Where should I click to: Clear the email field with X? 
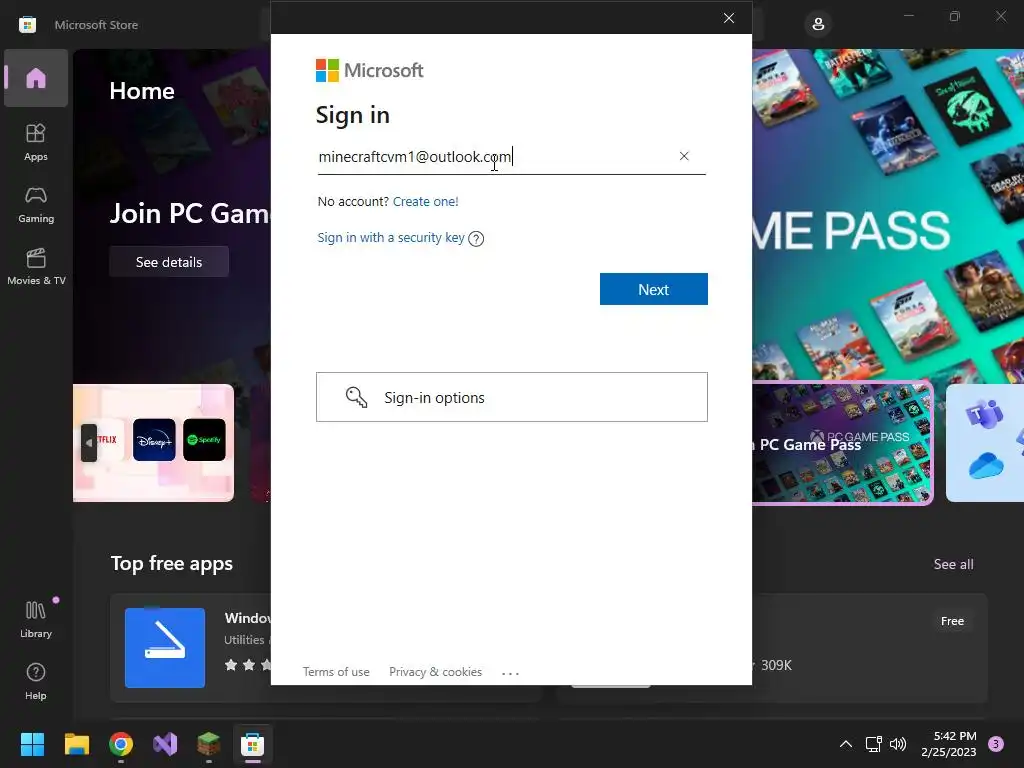tap(684, 156)
